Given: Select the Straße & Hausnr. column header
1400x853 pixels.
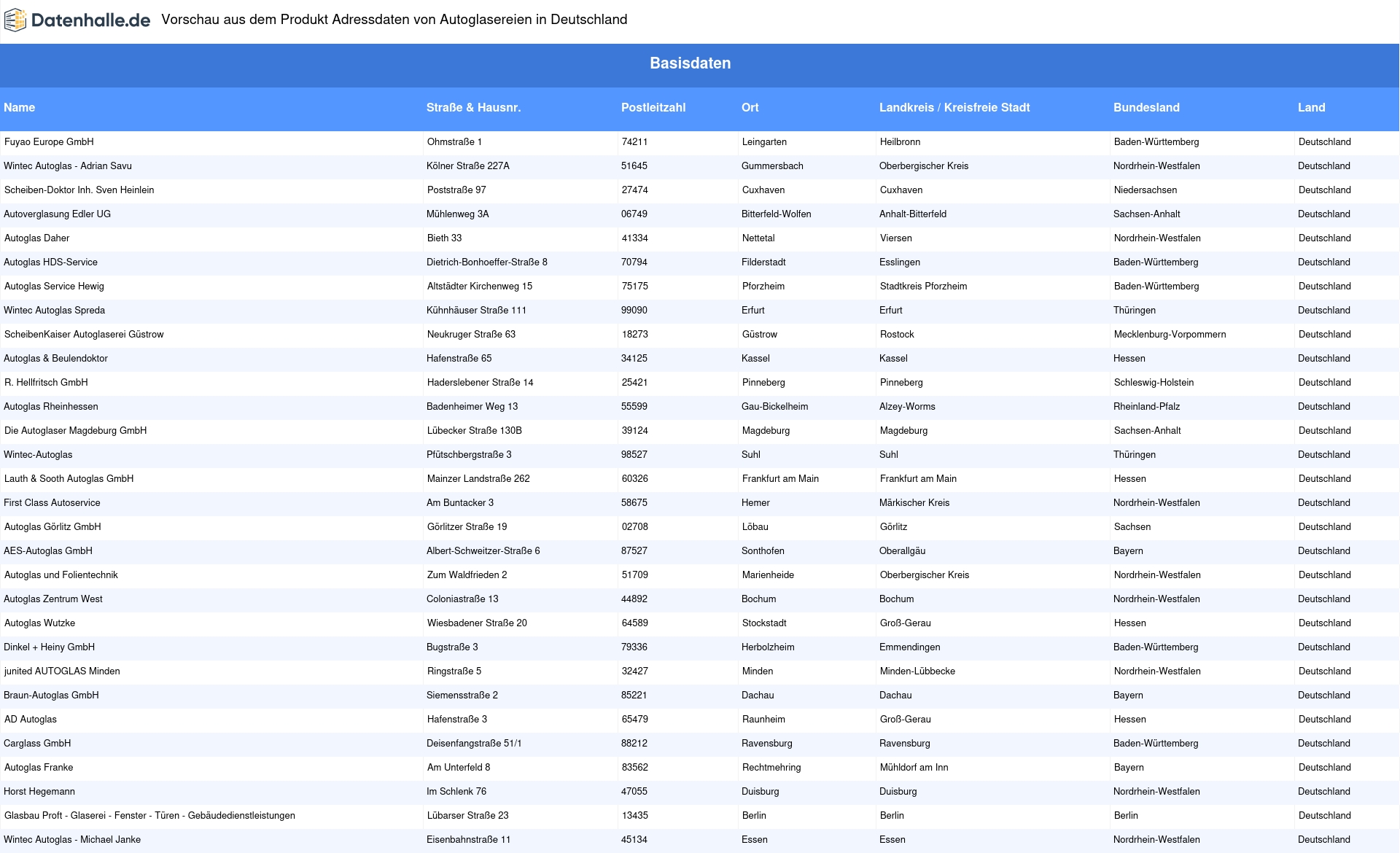Looking at the screenshot, I should click(x=473, y=107).
